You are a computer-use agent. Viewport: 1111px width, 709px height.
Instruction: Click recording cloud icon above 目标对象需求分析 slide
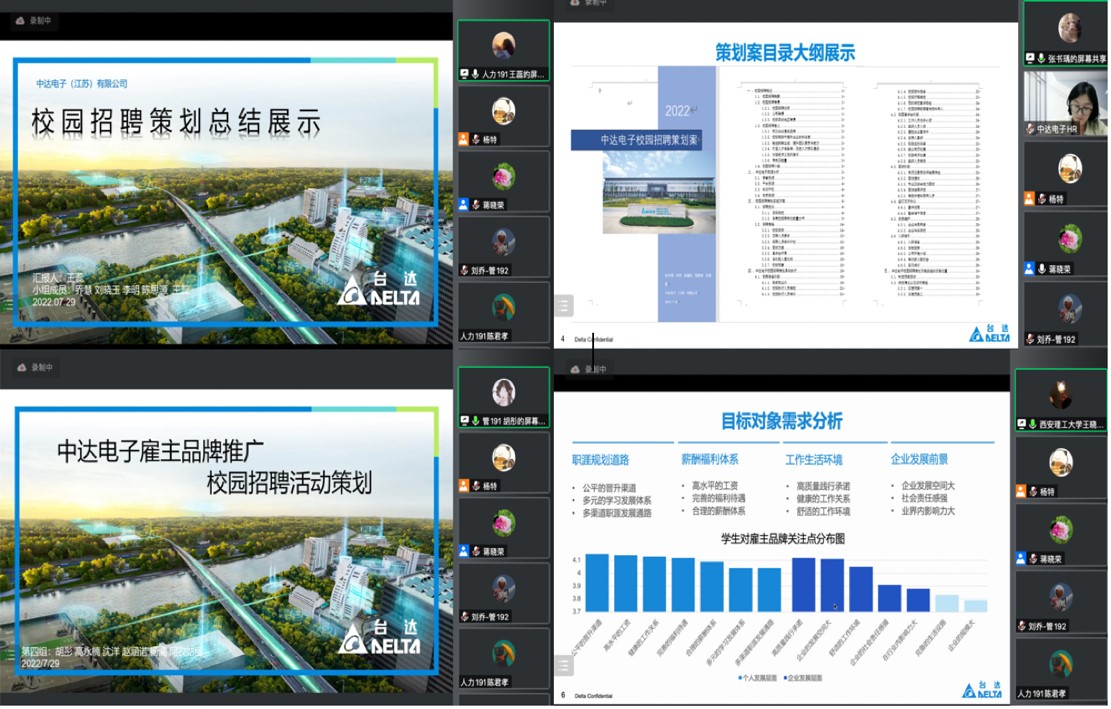[x=576, y=369]
